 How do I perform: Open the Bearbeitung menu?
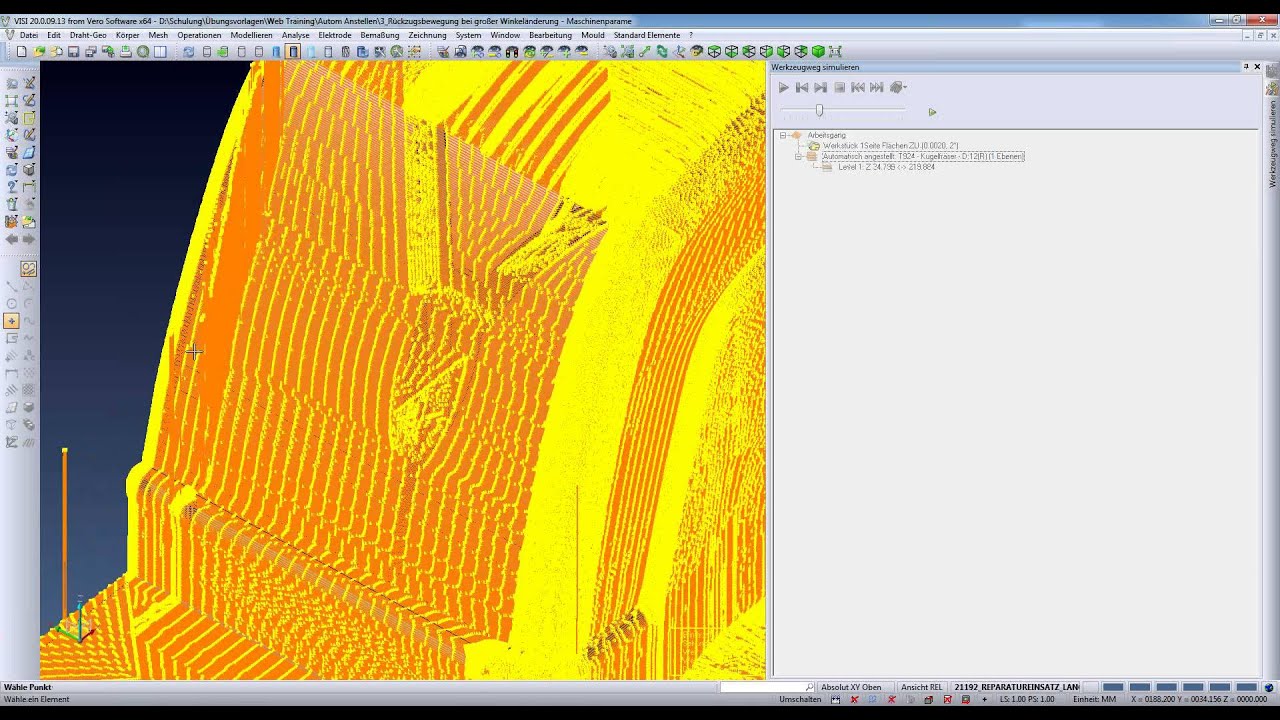coord(550,35)
